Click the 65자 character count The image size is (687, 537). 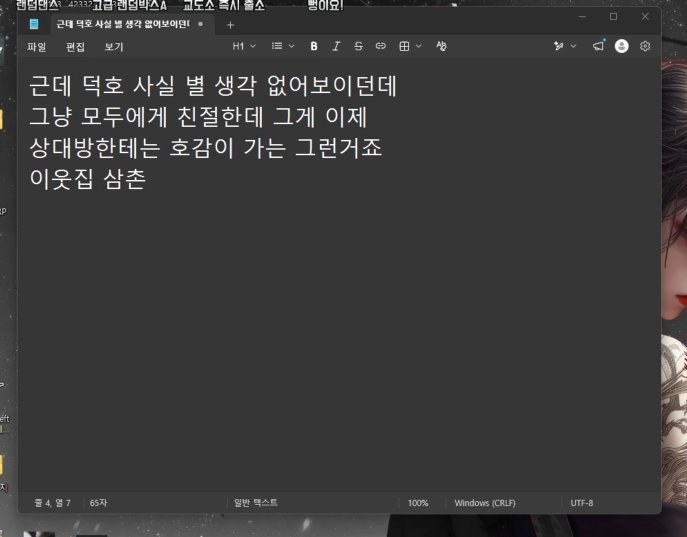coord(98,503)
